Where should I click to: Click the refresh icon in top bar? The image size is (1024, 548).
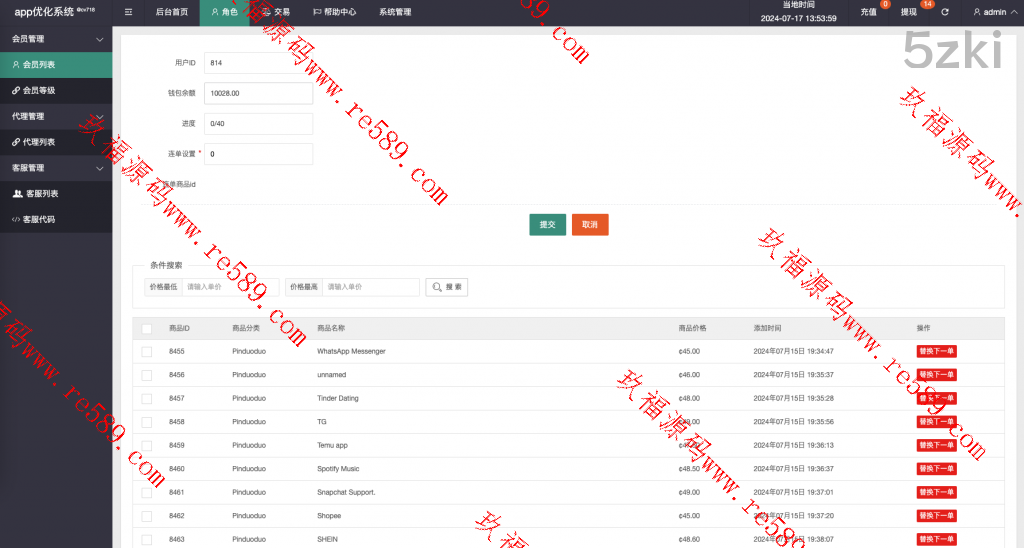(x=945, y=13)
